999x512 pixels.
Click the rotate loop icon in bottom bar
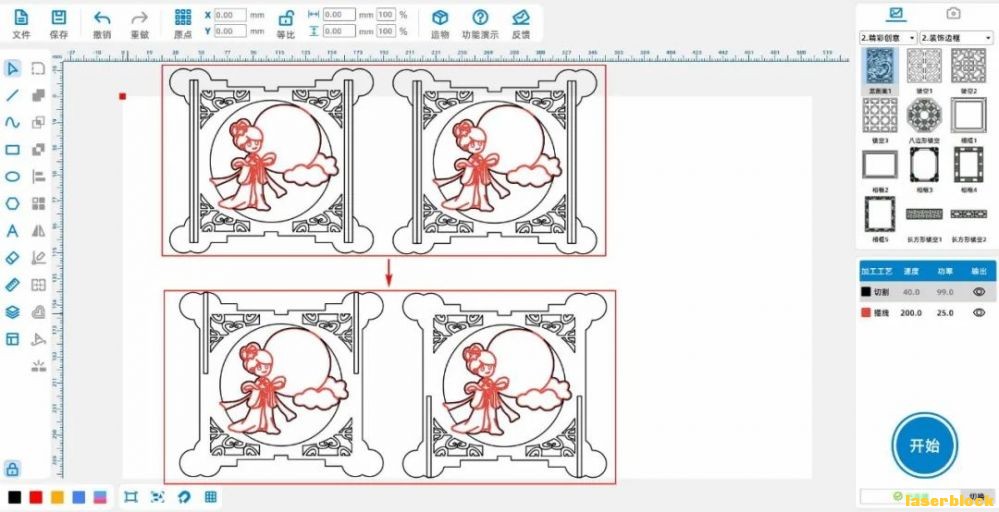[x=184, y=497]
